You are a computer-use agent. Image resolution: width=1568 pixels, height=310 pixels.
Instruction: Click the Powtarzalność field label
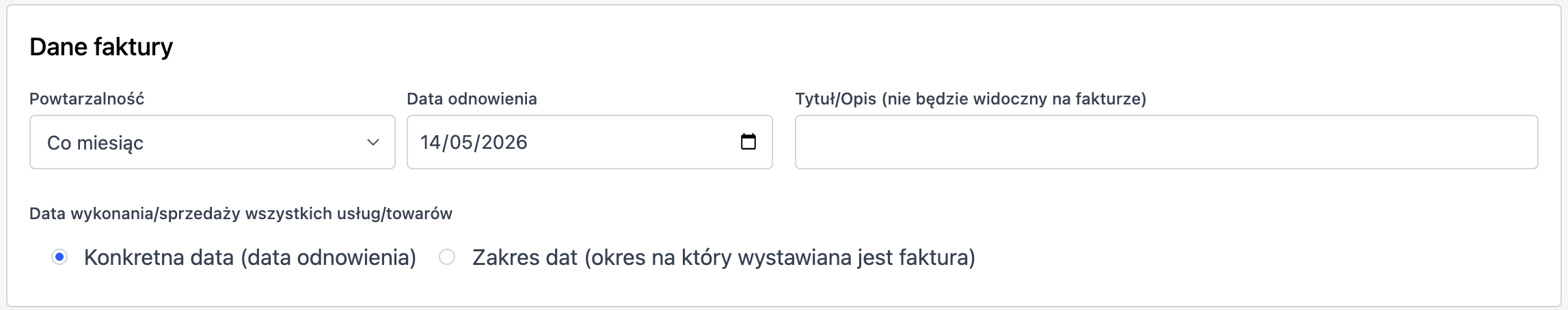coord(87,99)
